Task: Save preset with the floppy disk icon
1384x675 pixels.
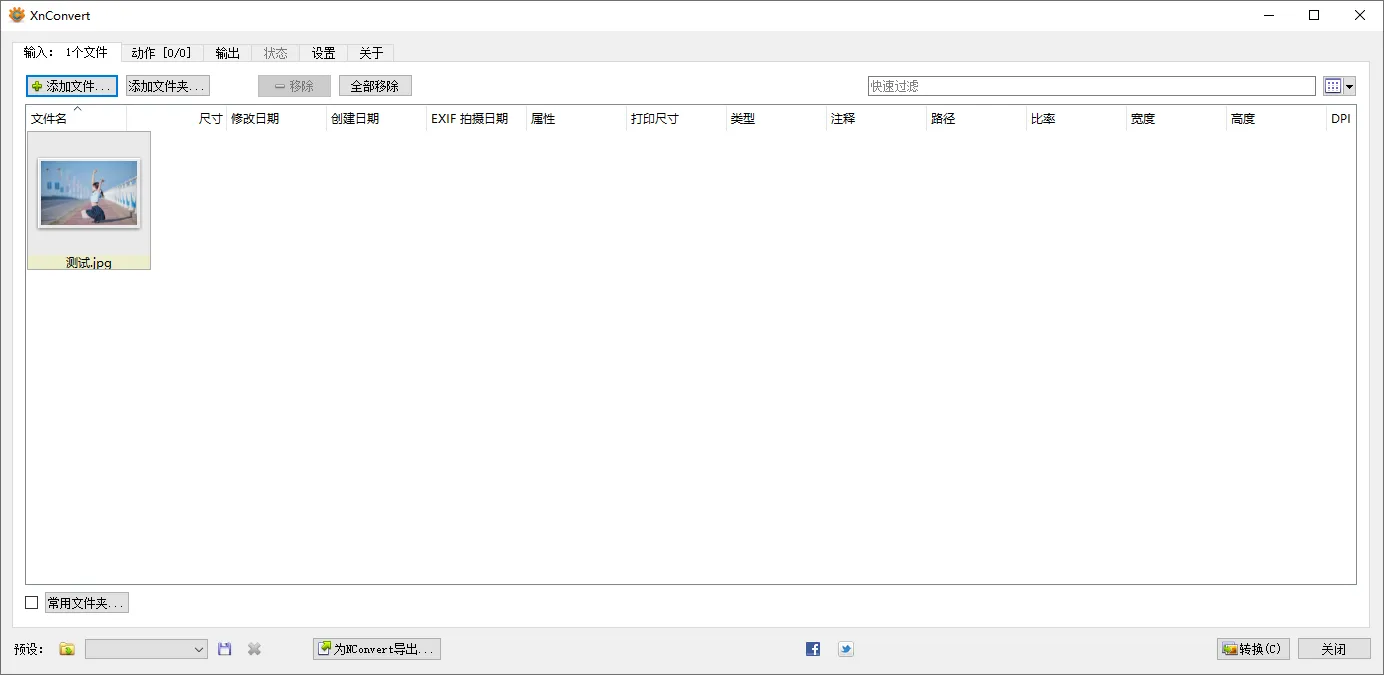Action: [x=224, y=649]
